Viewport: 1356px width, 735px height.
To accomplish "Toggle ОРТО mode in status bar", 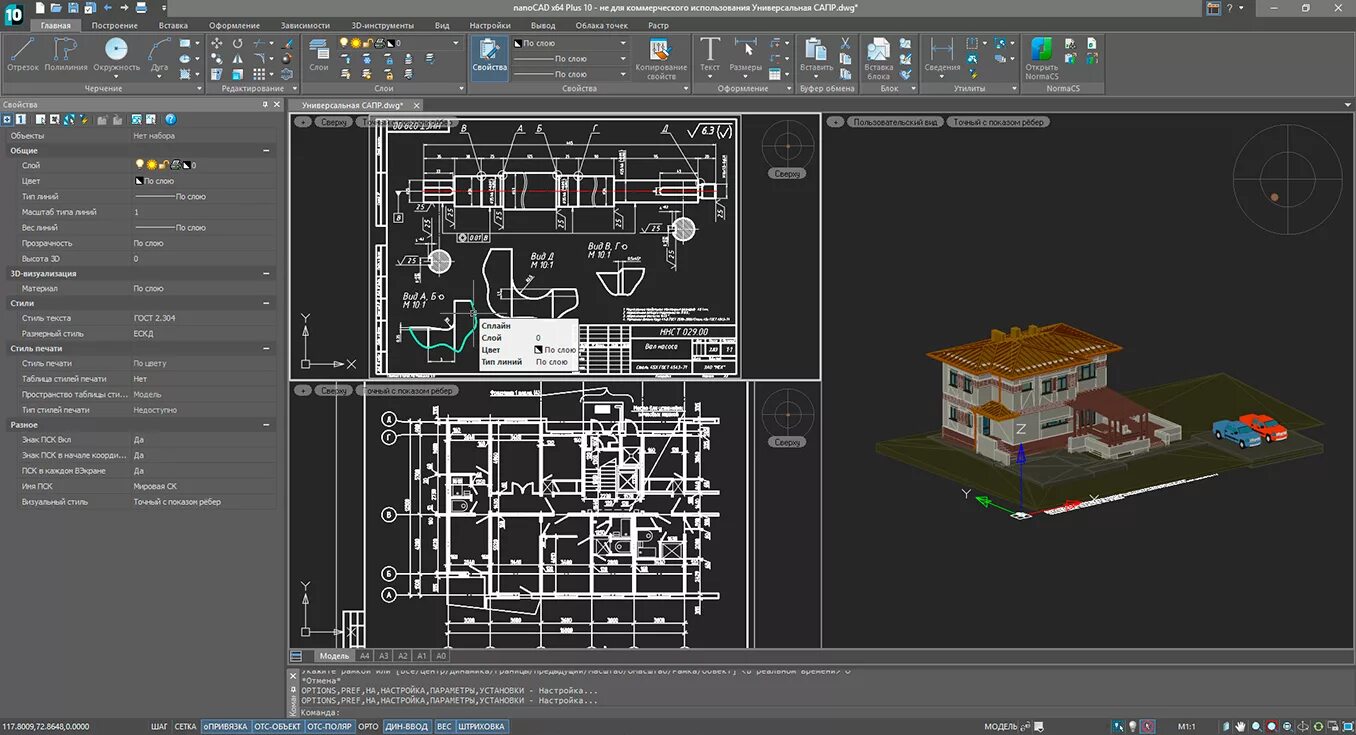I will pos(368,726).
